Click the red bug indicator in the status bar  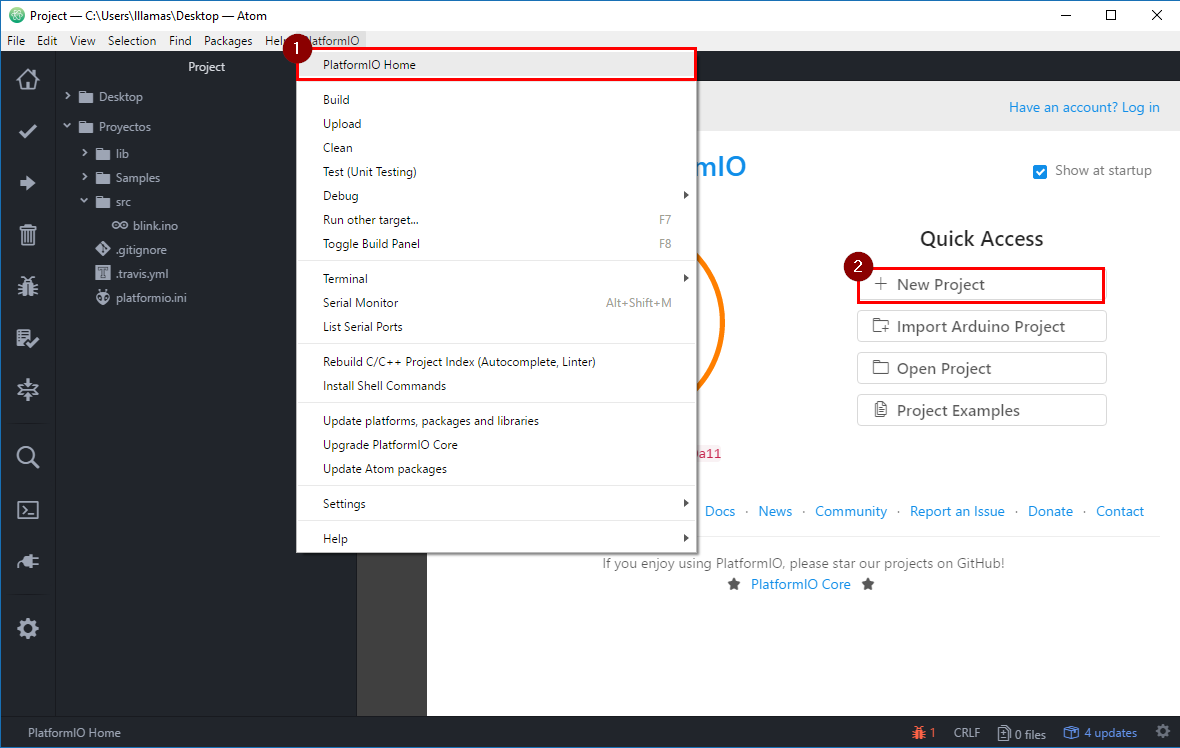point(923,732)
